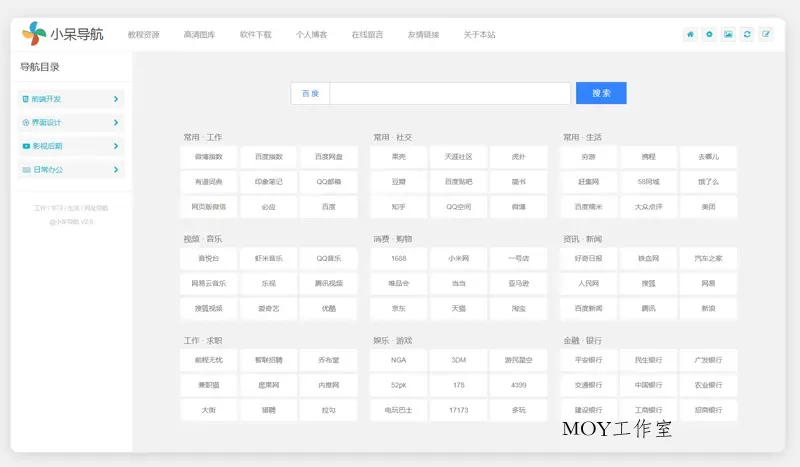Go to 高清图库 in the top navigation
This screenshot has width=800, height=467.
(x=199, y=35)
